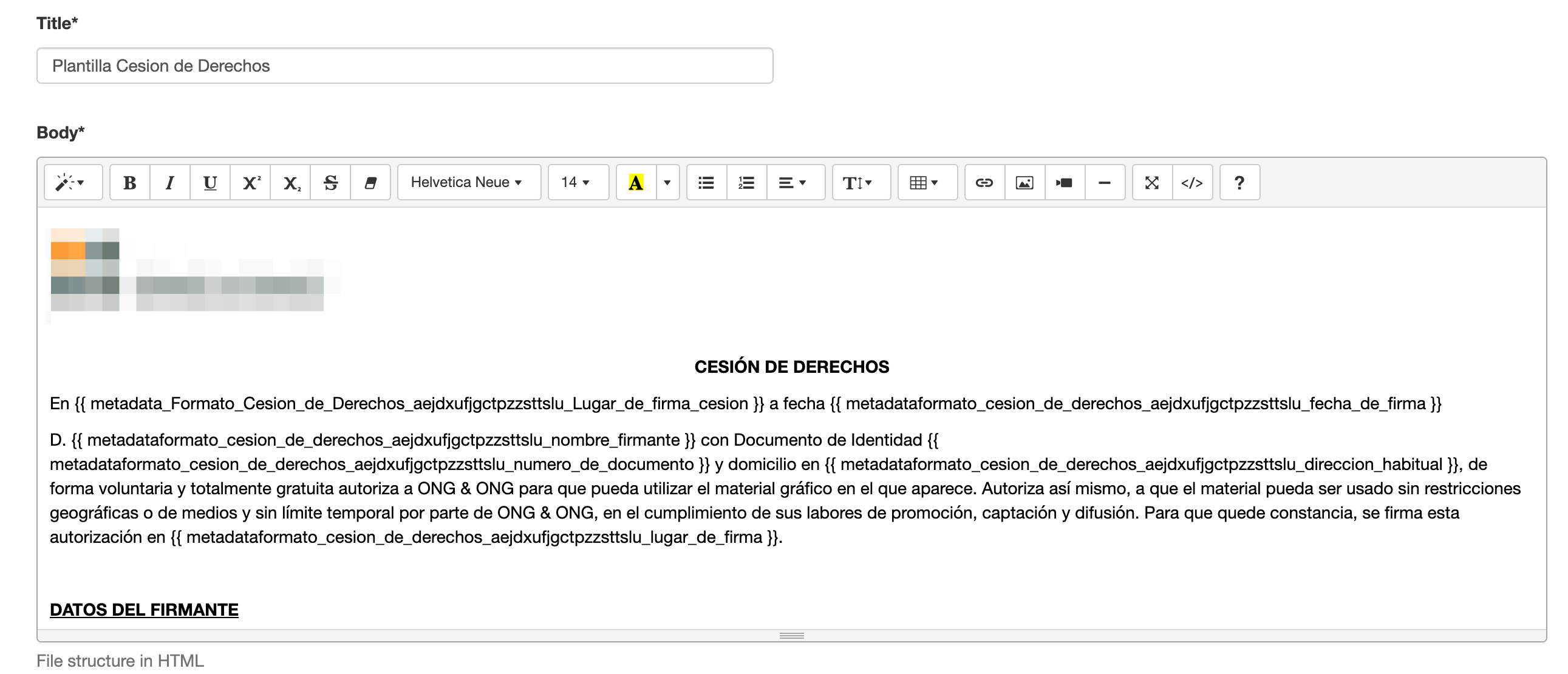This screenshot has width=1568, height=674.
Task: Insert a video into the document
Action: coord(1064,182)
